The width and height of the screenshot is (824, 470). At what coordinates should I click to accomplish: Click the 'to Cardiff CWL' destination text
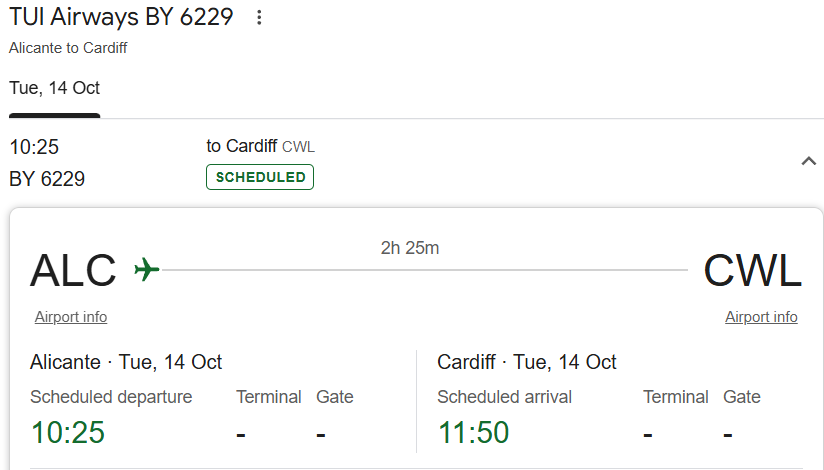(260, 147)
